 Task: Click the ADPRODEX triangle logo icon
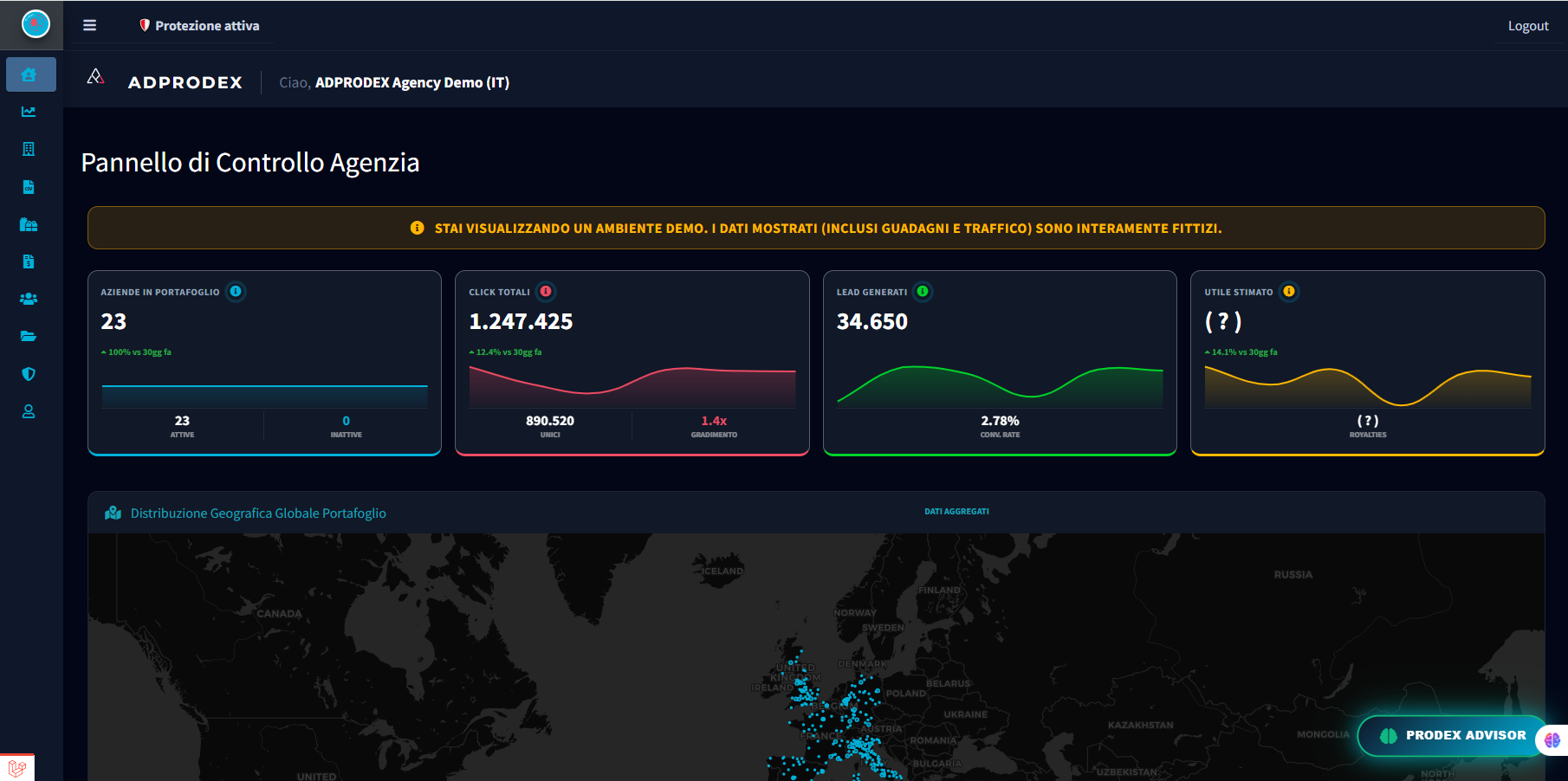(95, 77)
